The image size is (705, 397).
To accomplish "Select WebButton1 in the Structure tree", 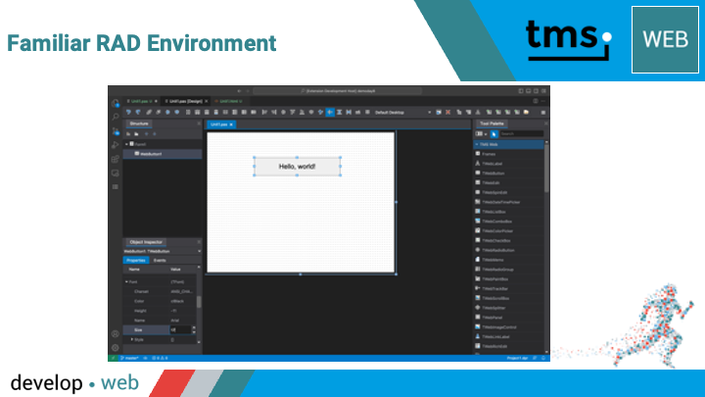I will [151, 154].
